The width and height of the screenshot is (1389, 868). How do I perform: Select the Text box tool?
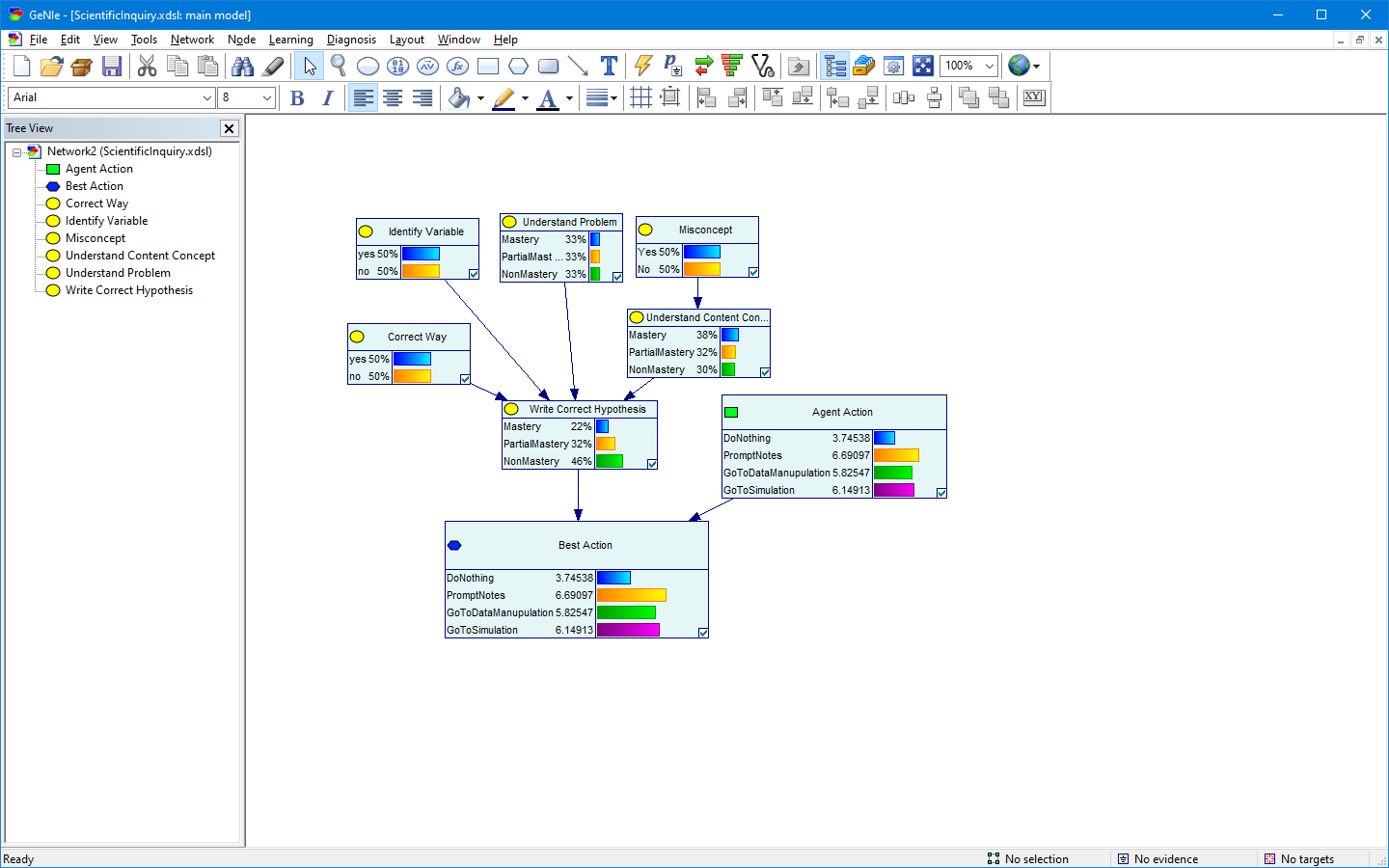pos(609,66)
